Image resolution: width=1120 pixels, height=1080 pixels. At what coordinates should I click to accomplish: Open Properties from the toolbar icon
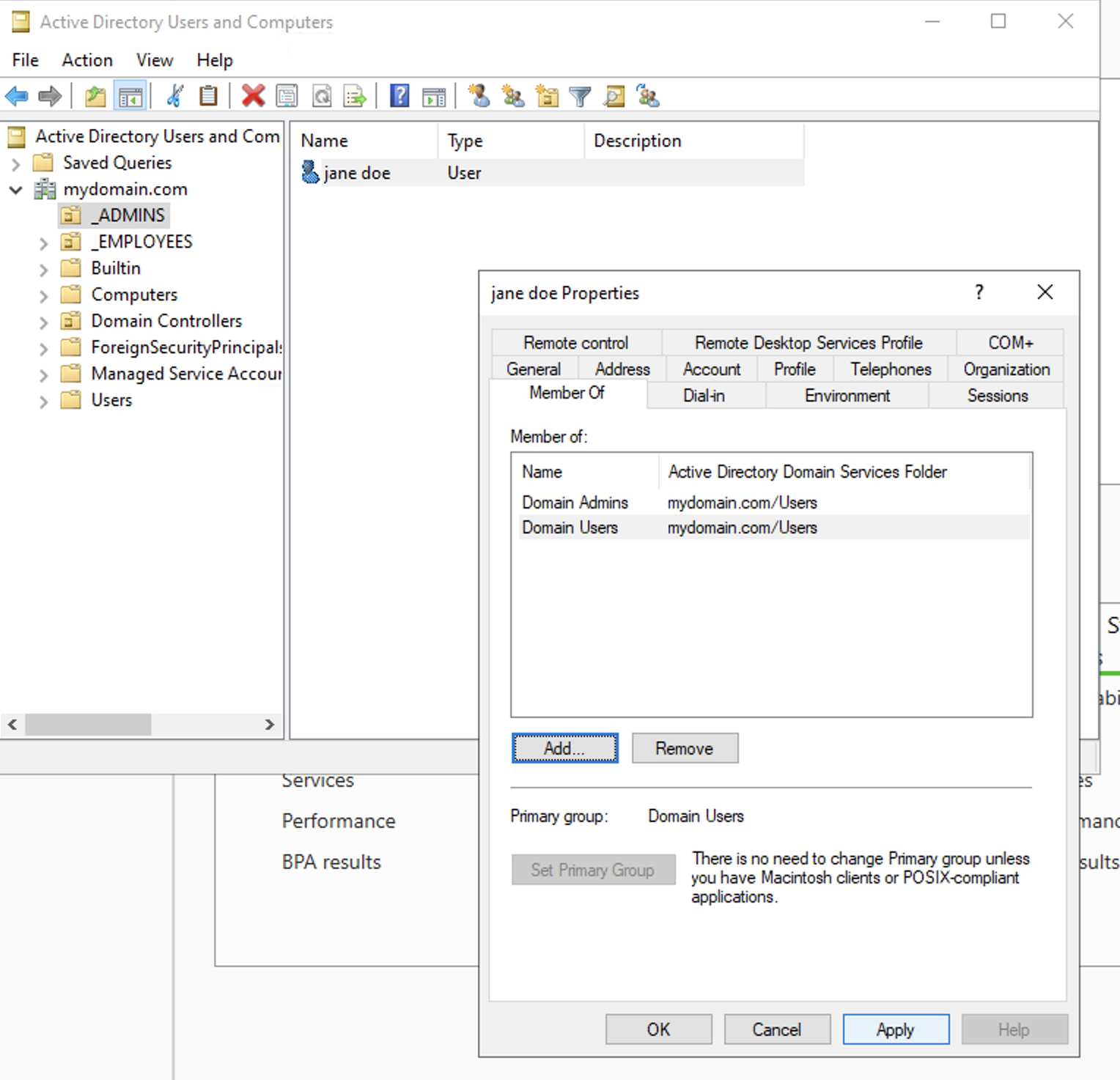pyautogui.click(x=287, y=96)
